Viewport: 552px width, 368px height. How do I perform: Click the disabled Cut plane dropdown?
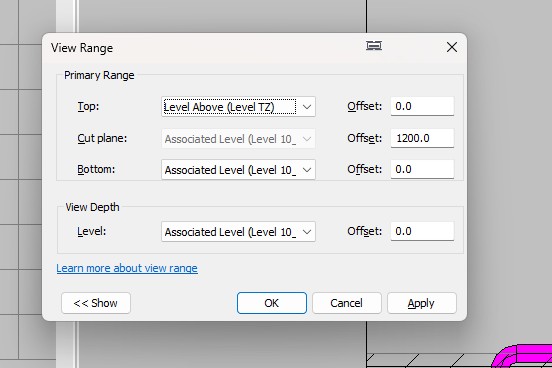click(238, 139)
